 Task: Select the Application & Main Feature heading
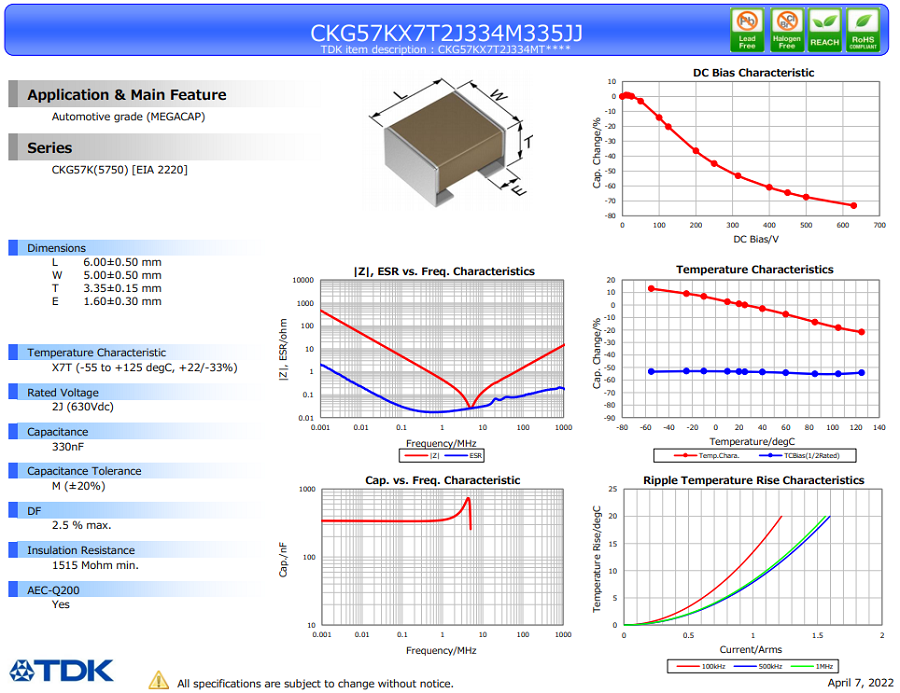pyautogui.click(x=127, y=95)
